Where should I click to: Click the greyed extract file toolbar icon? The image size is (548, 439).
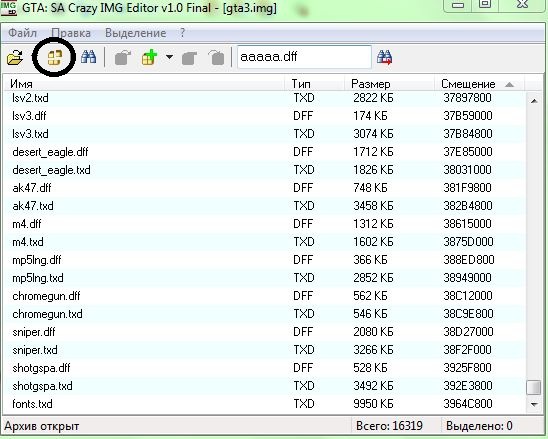[123, 58]
